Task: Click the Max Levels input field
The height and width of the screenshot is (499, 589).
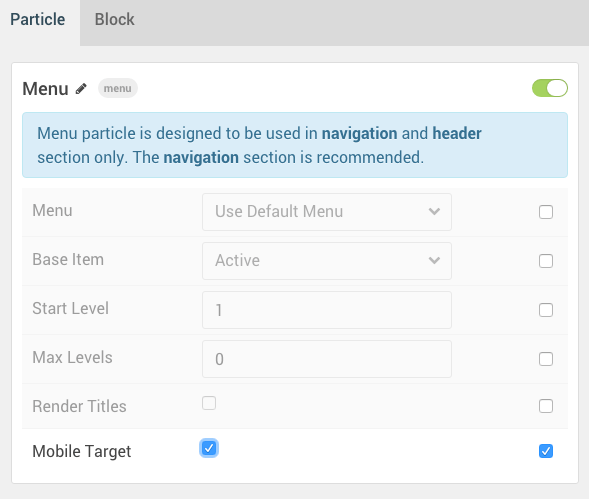Action: (x=327, y=359)
